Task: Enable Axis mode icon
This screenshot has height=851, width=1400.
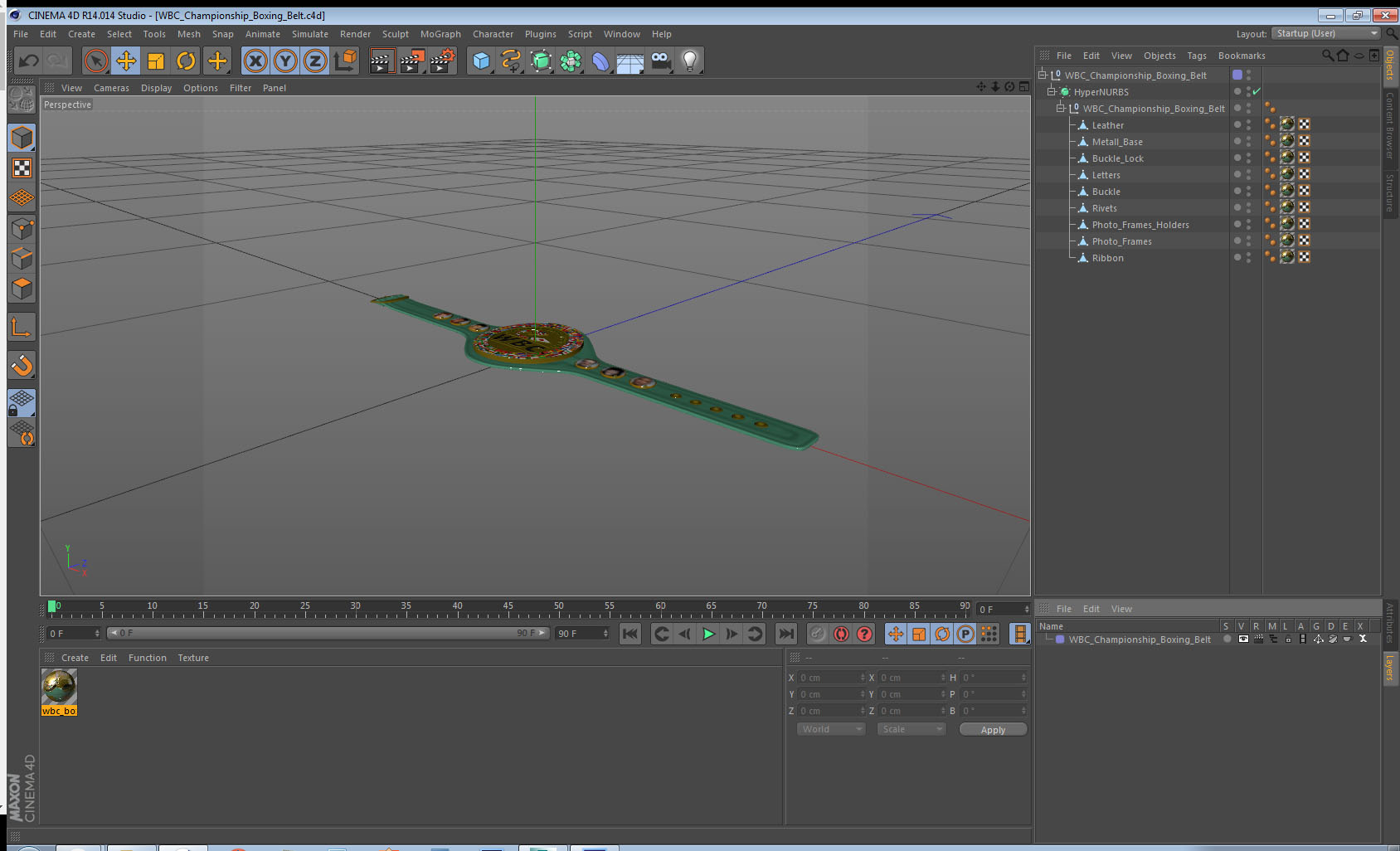Action: coord(22,328)
